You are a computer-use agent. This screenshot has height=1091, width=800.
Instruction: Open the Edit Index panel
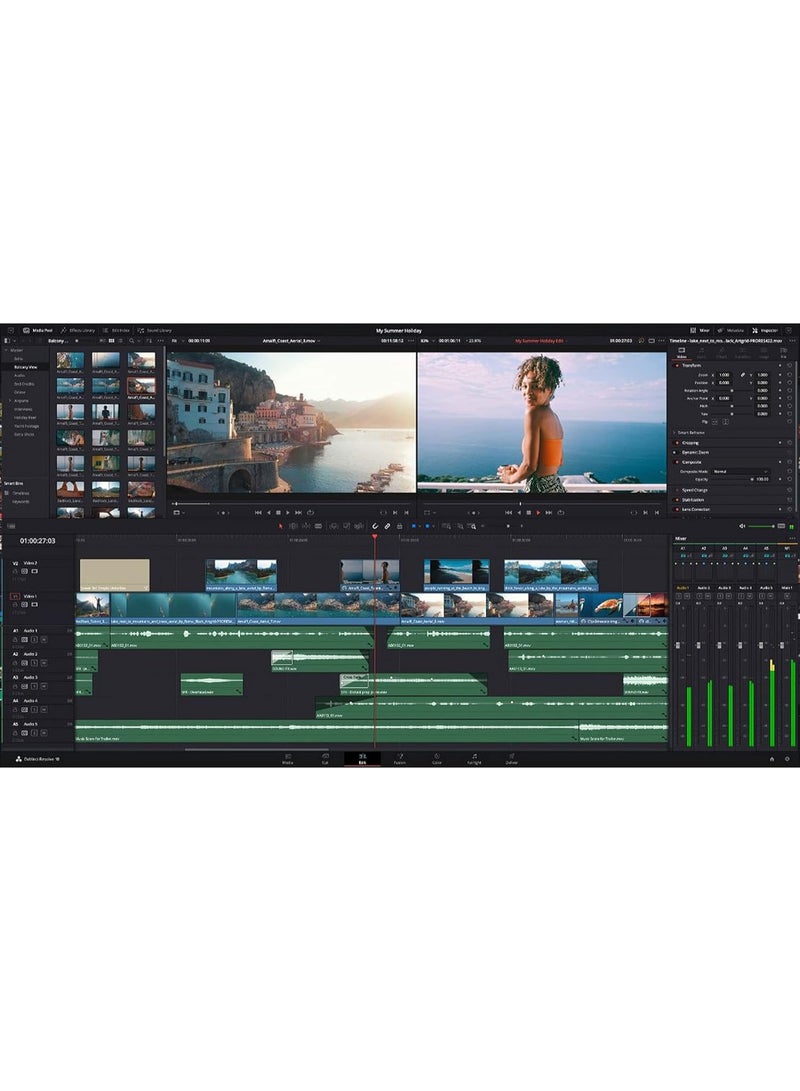coord(116,331)
